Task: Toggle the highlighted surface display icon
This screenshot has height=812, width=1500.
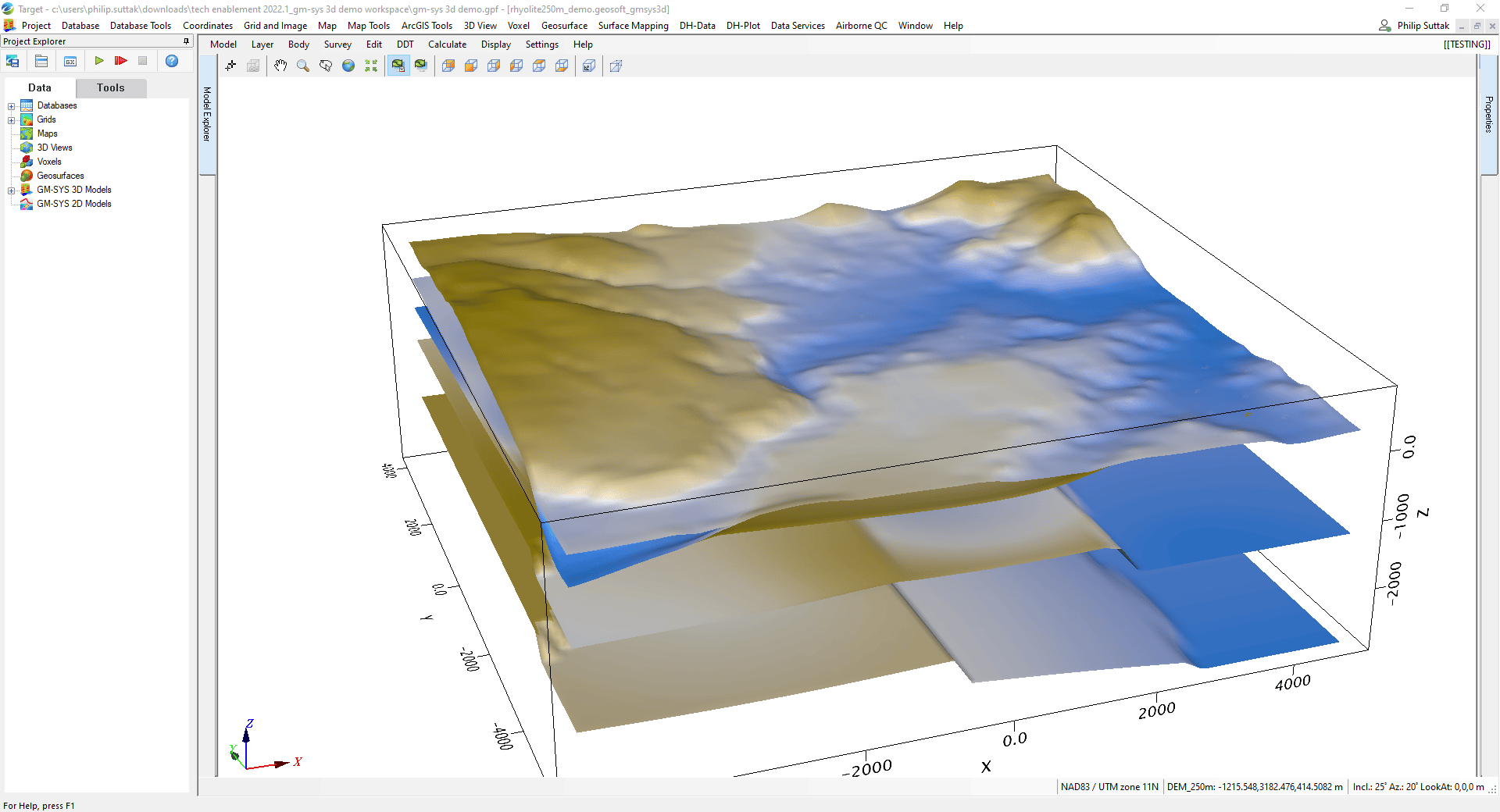Action: point(398,66)
